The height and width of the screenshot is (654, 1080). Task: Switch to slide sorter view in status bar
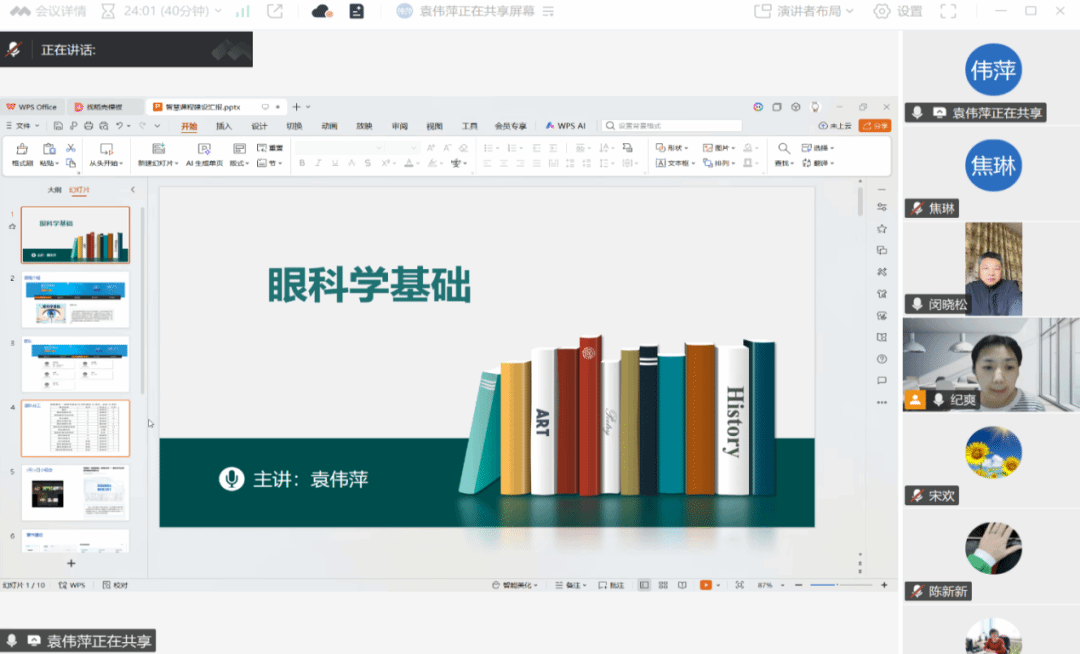pyautogui.click(x=662, y=585)
